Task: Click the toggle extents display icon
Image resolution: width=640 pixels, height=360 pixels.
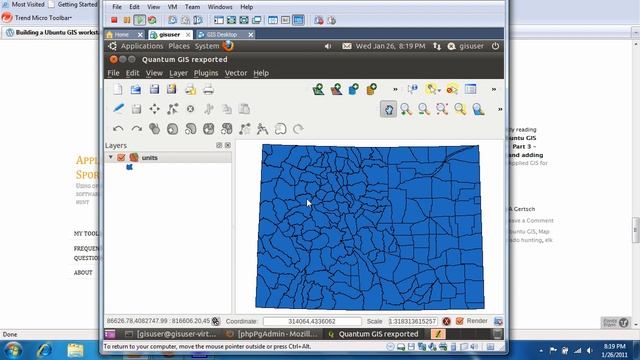Action: click(216, 321)
